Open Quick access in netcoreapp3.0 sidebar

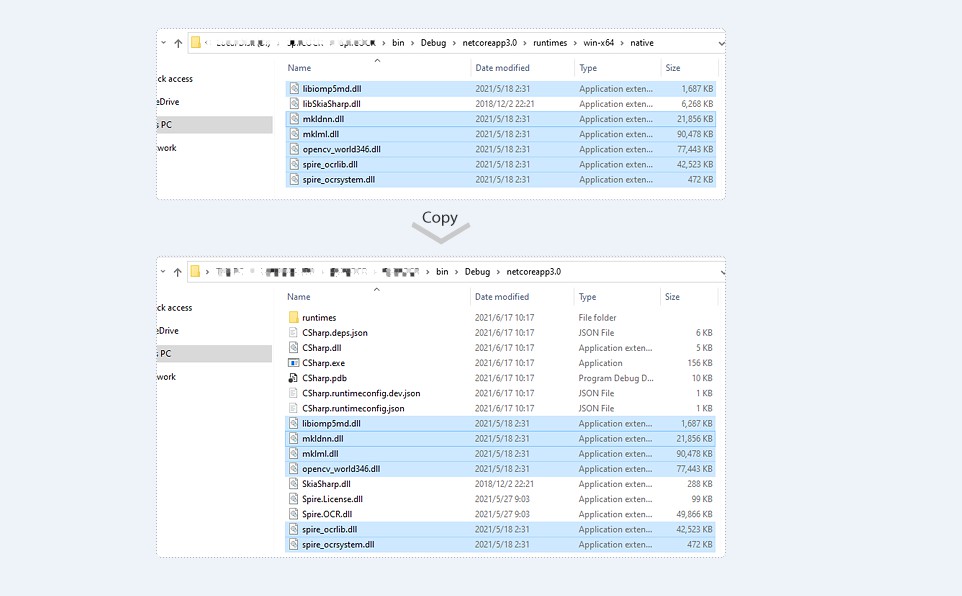174,308
